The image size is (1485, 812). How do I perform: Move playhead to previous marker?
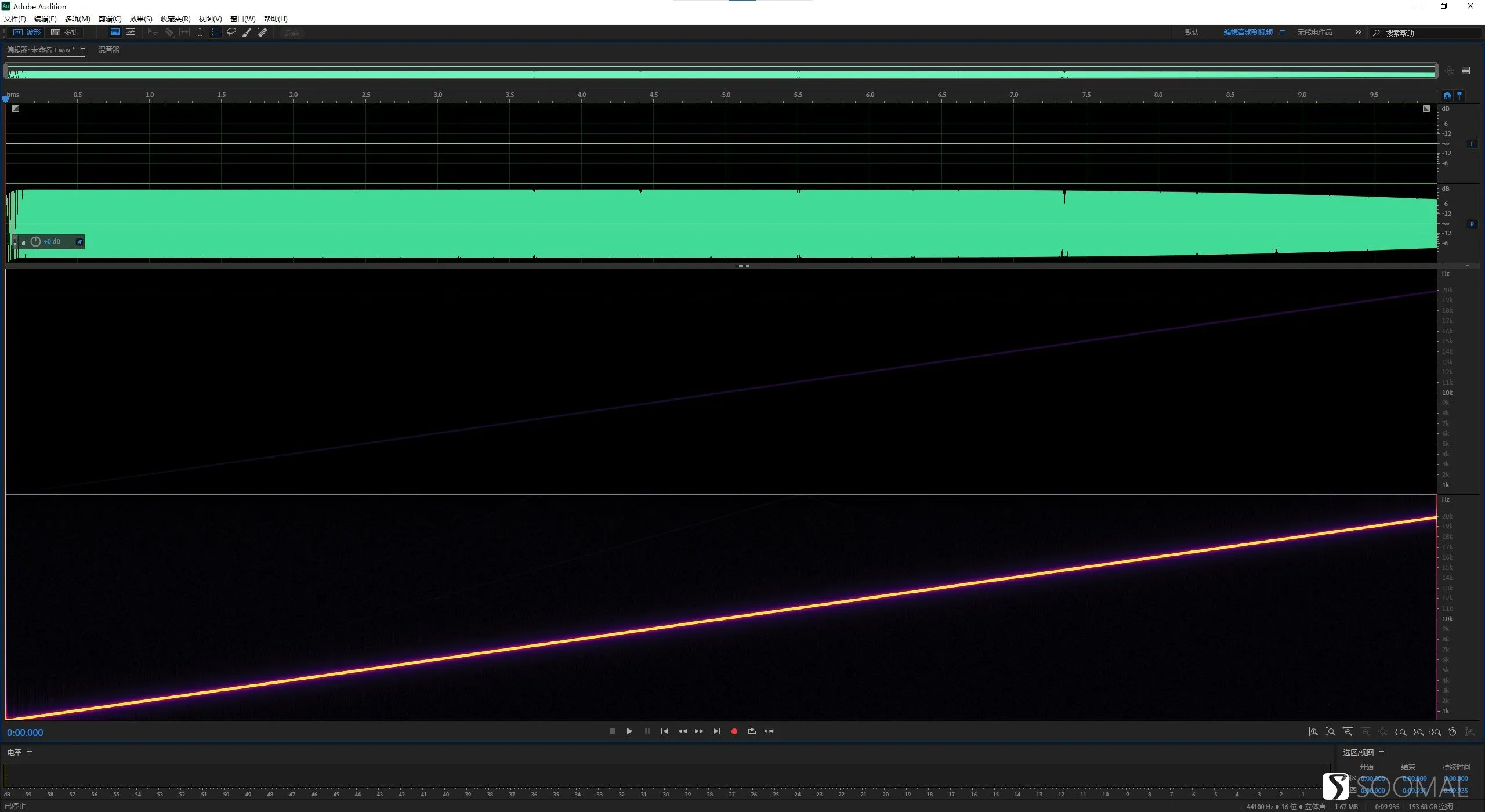tap(664, 731)
